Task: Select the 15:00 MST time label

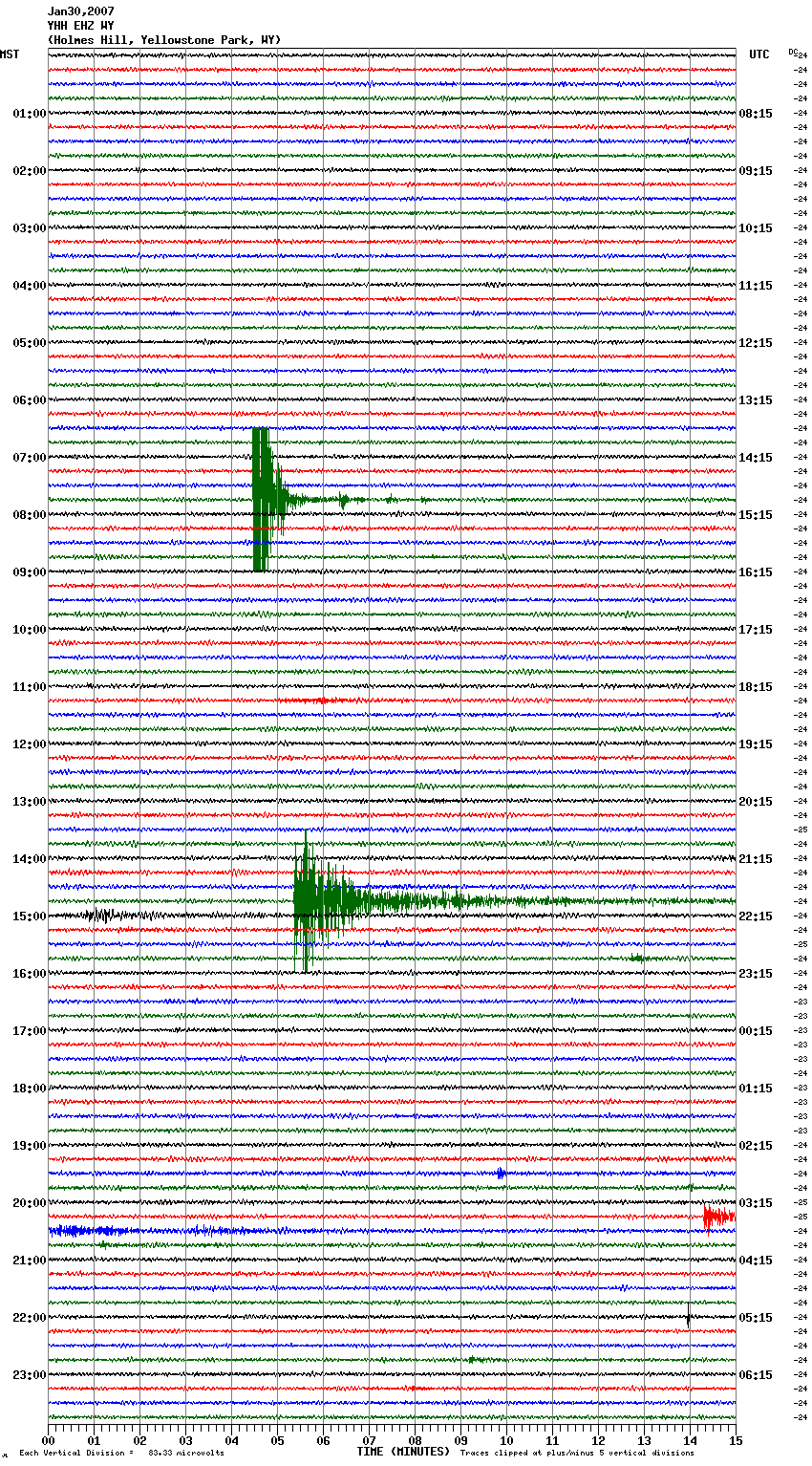Action: (x=30, y=916)
